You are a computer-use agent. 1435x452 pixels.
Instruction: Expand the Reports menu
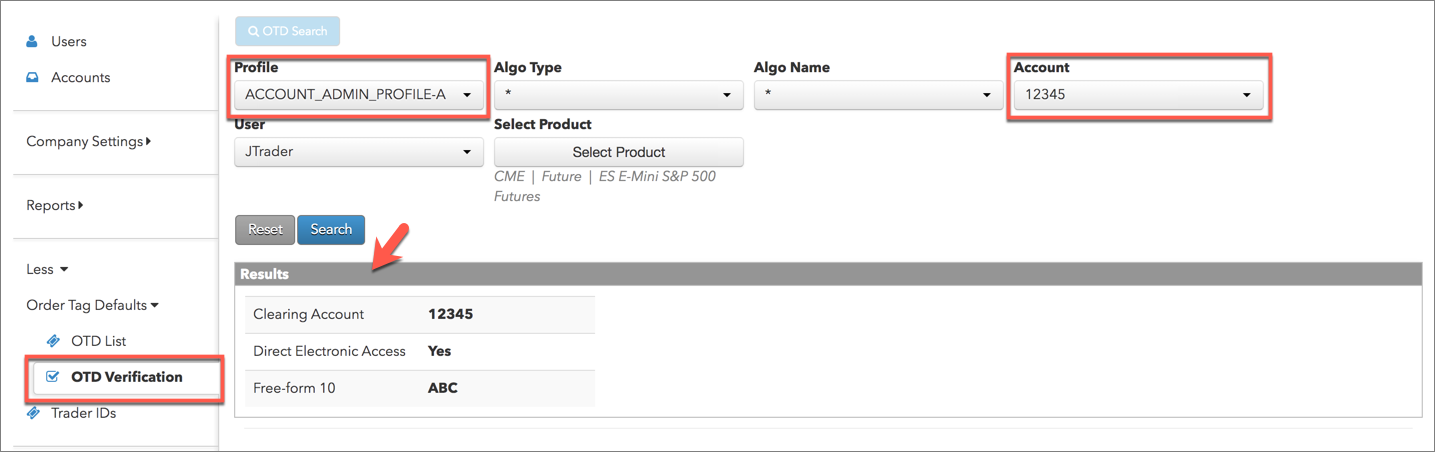pyautogui.click(x=55, y=206)
